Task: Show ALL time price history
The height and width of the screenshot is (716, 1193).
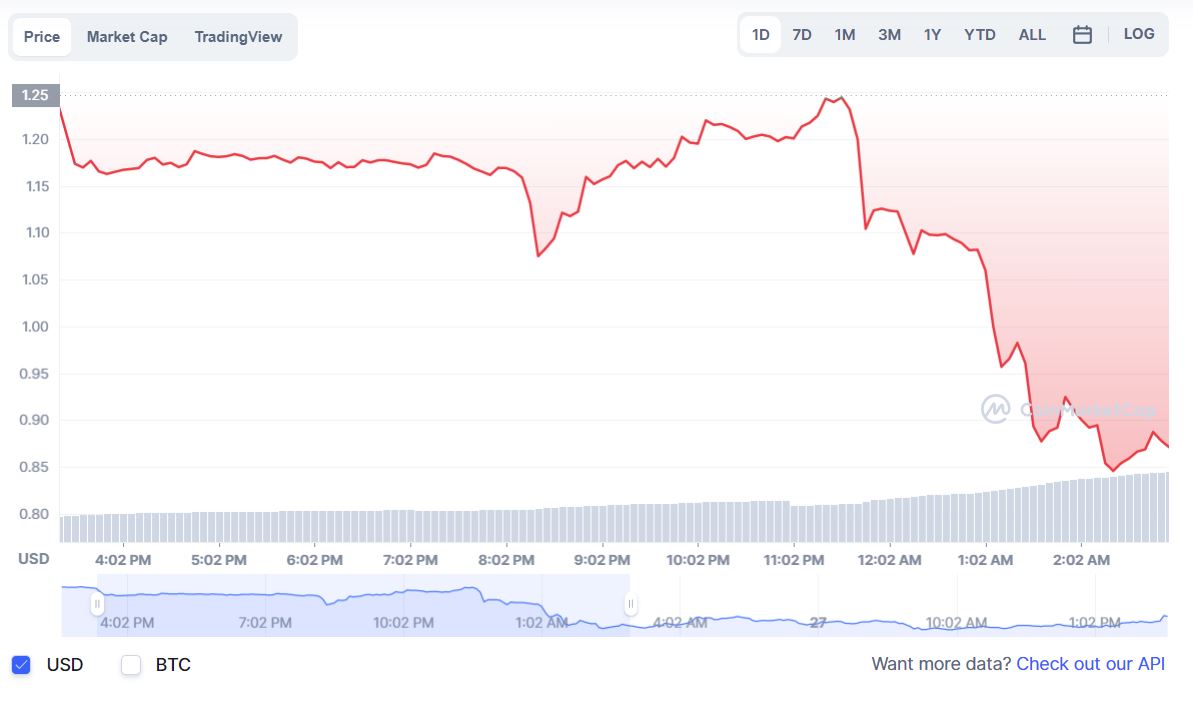Action: tap(1032, 35)
